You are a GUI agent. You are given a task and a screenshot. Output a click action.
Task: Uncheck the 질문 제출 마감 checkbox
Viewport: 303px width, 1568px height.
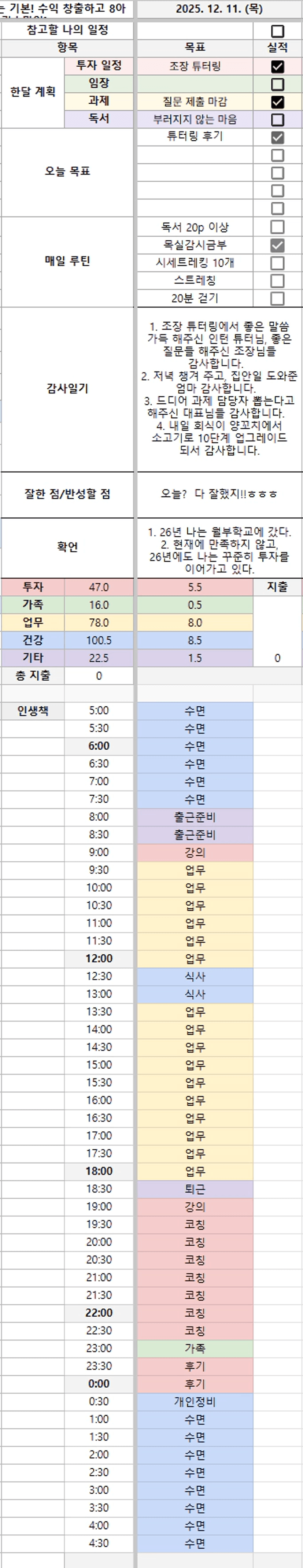point(277,102)
